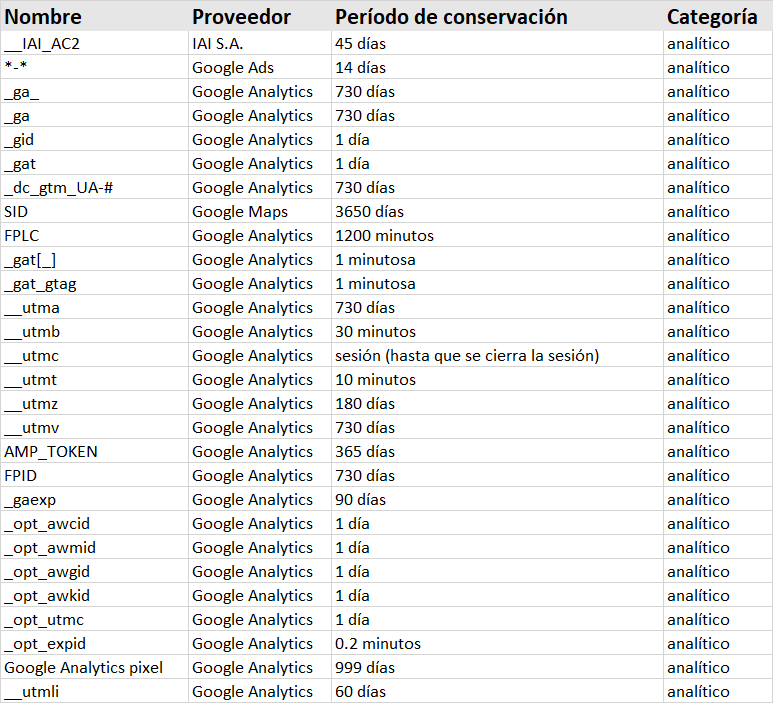Click the IAI S.A. provider cell
Viewport: 773px width, 703px height.
(x=217, y=44)
